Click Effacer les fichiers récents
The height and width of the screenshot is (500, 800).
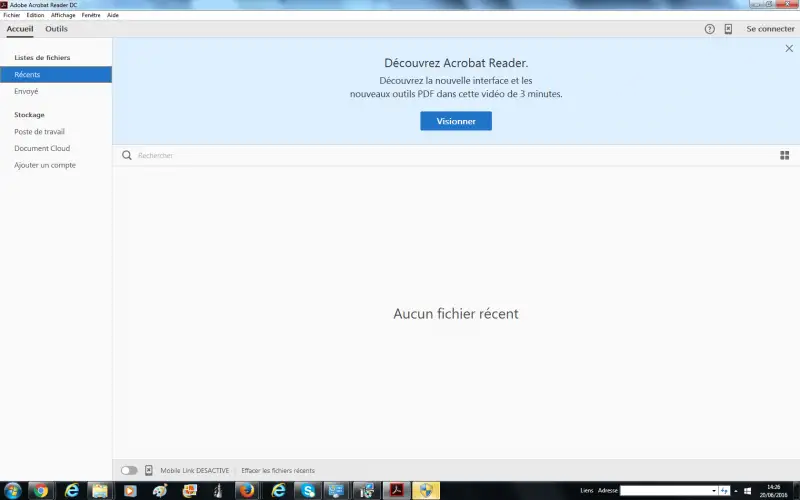point(277,470)
